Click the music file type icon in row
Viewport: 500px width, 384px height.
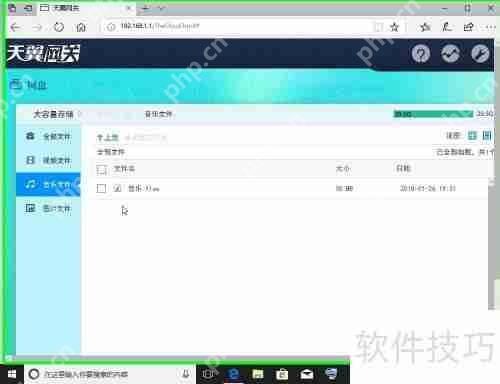117,188
